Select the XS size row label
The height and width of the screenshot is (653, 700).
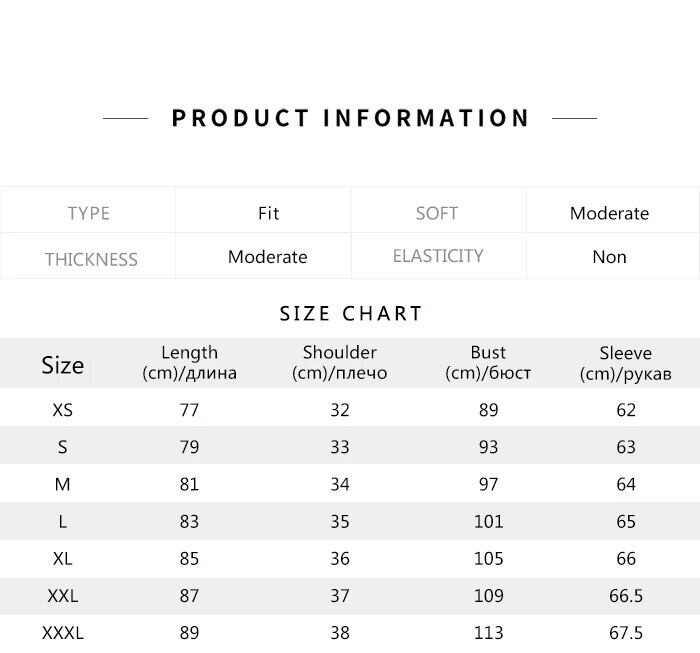pyautogui.click(x=62, y=410)
